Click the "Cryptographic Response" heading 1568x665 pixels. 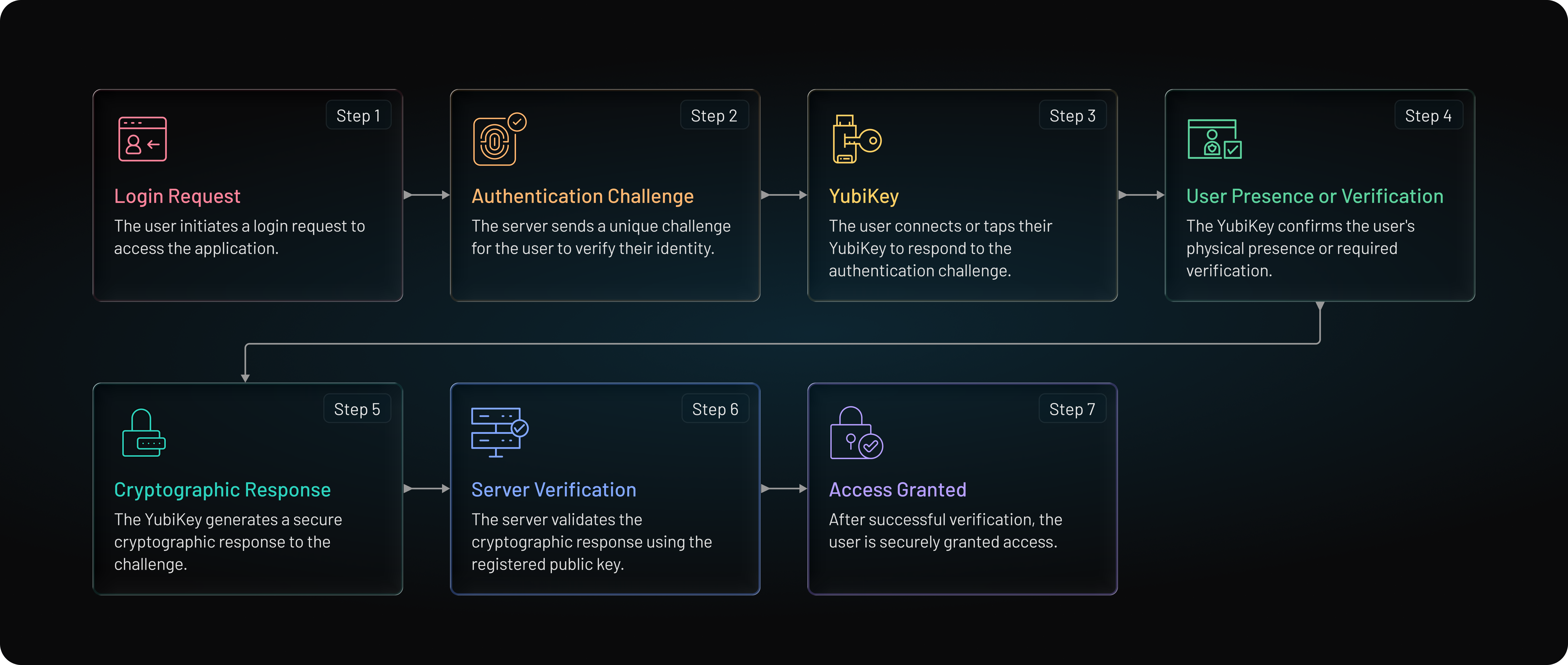click(222, 490)
